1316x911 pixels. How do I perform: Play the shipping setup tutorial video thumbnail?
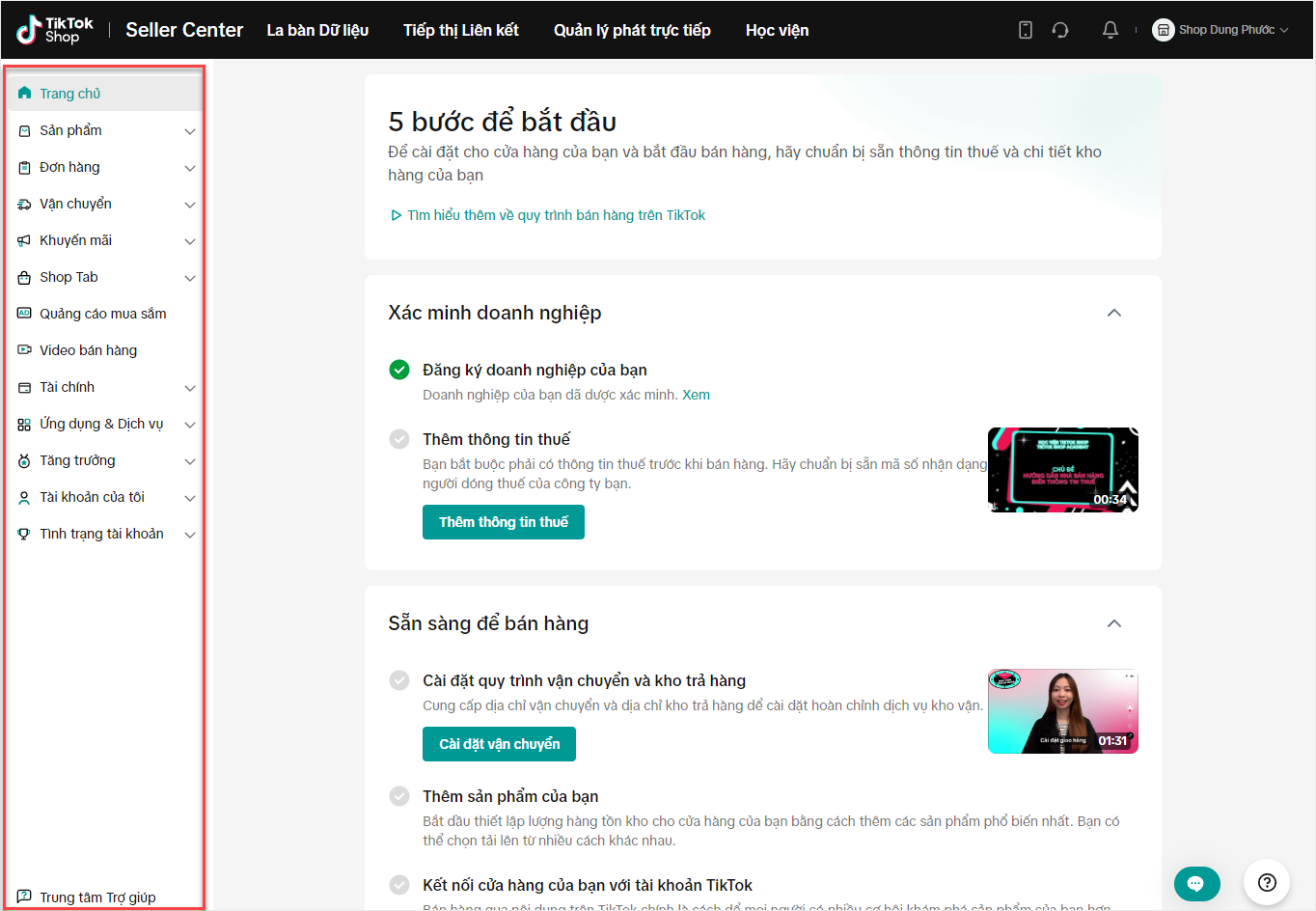(1063, 711)
